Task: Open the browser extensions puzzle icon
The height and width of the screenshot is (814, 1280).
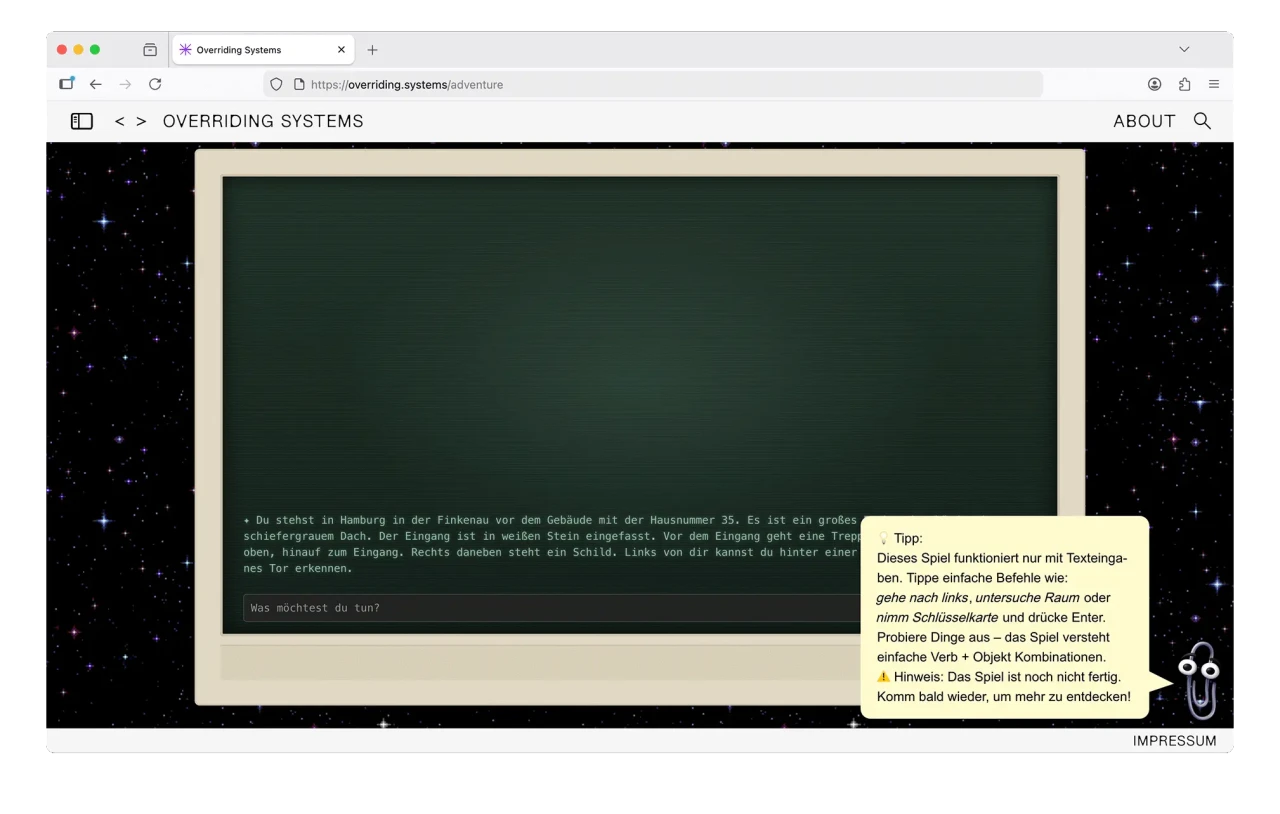Action: click(1185, 84)
